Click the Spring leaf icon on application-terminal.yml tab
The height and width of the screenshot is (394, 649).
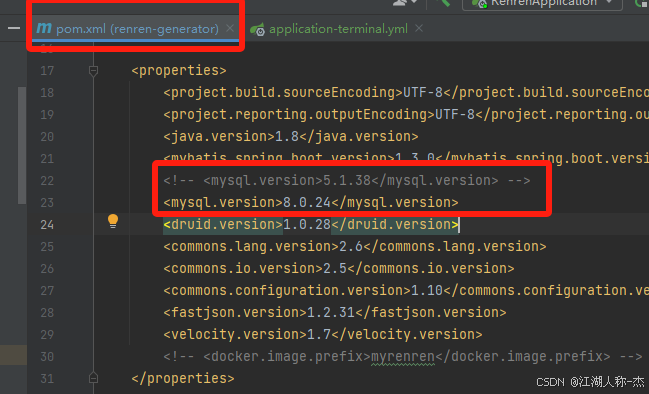pyautogui.click(x=257, y=29)
